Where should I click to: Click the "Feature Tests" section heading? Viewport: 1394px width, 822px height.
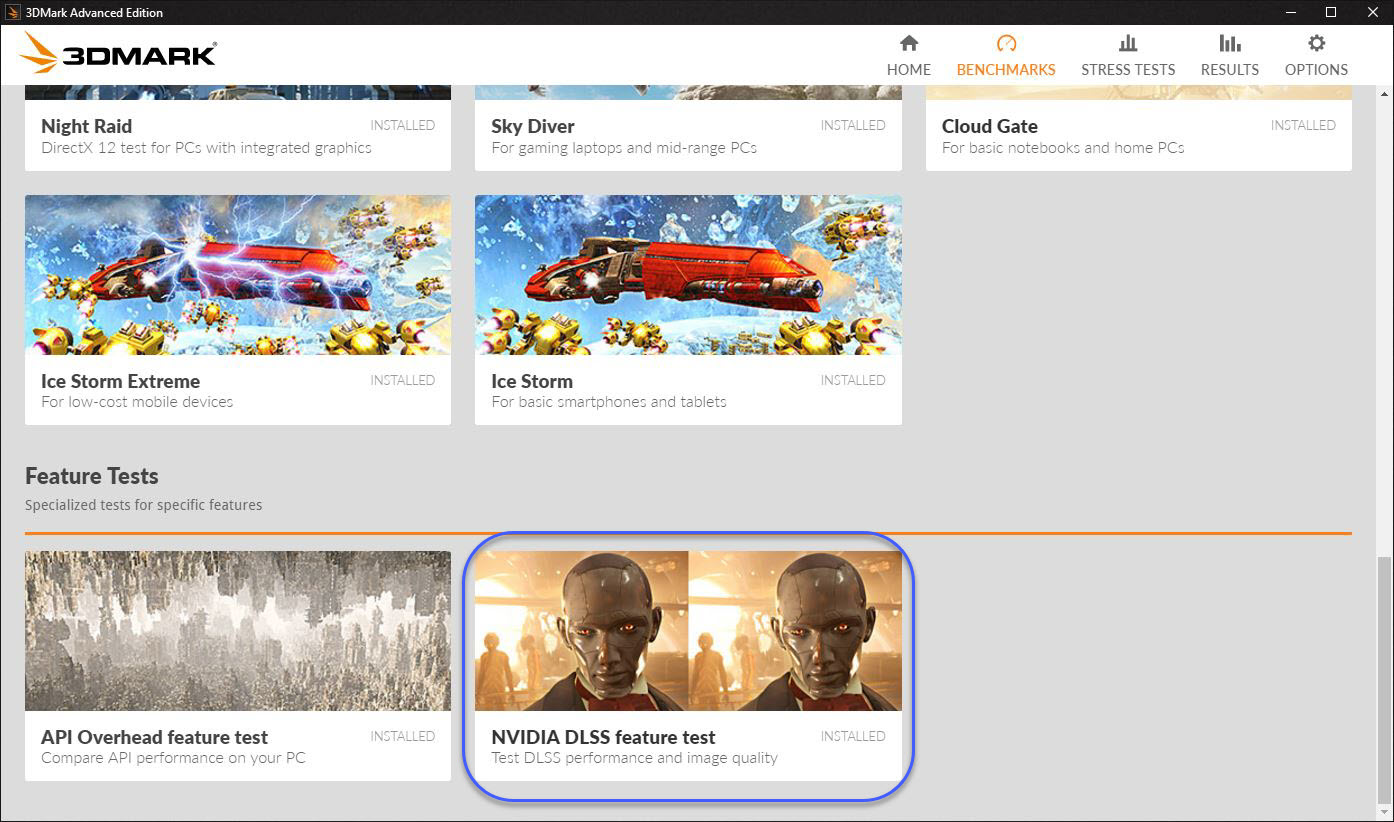pyautogui.click(x=92, y=476)
